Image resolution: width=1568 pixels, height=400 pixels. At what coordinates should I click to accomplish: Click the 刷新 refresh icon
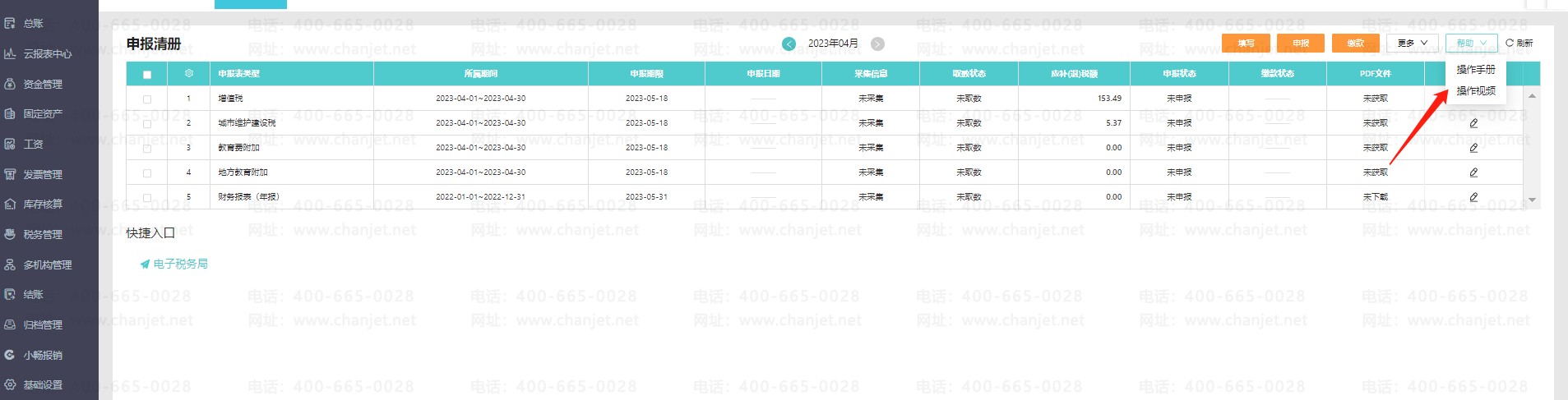1510,43
